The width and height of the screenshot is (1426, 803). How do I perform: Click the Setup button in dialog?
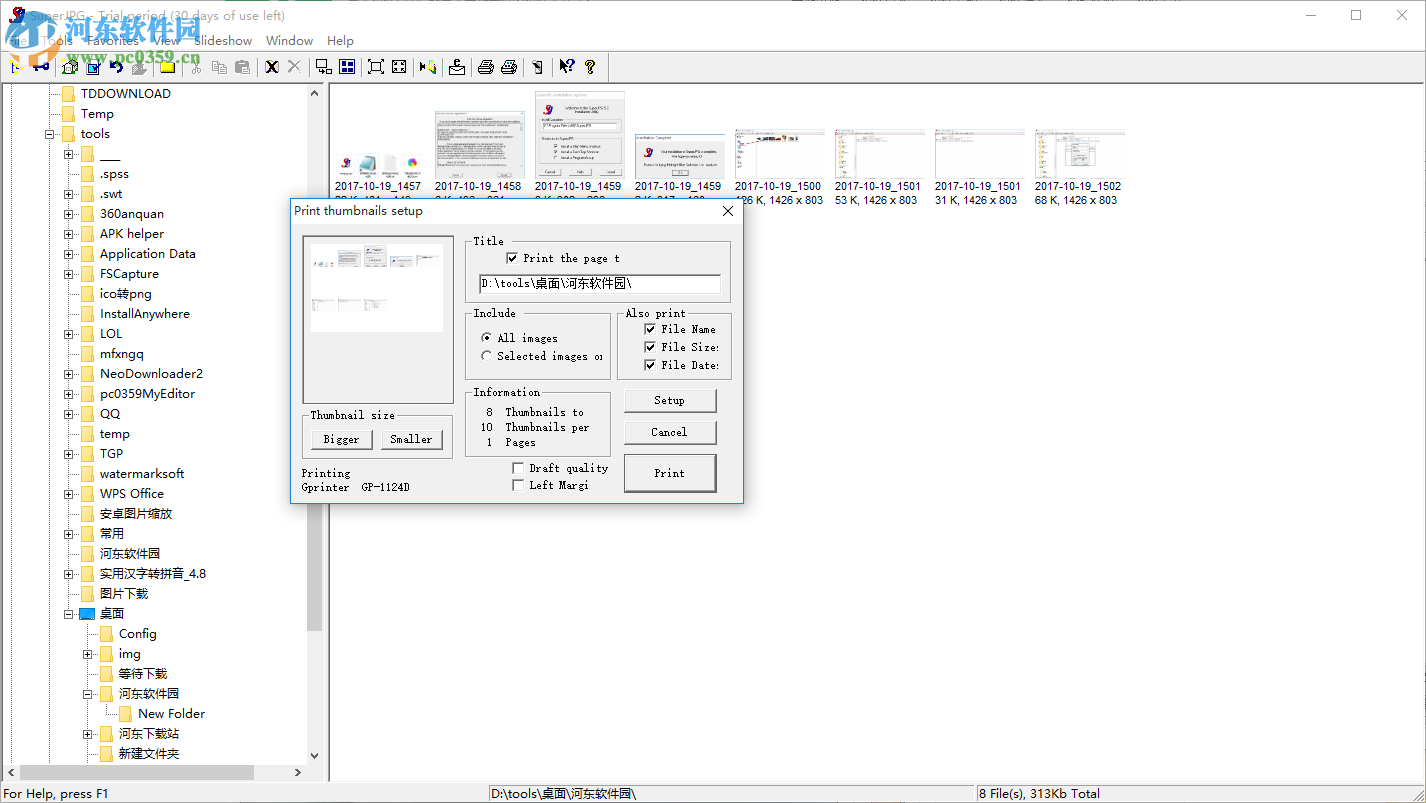(x=669, y=400)
